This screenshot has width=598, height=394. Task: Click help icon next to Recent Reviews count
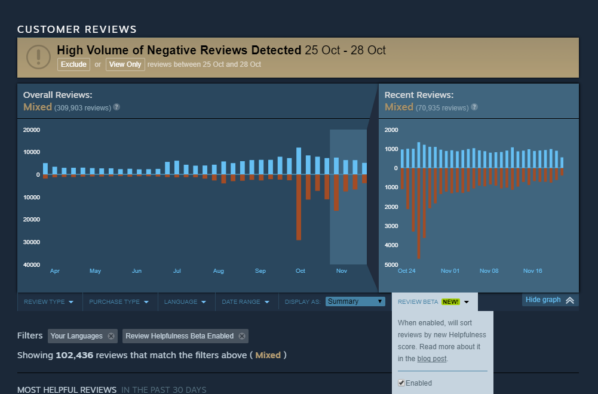[474, 107]
